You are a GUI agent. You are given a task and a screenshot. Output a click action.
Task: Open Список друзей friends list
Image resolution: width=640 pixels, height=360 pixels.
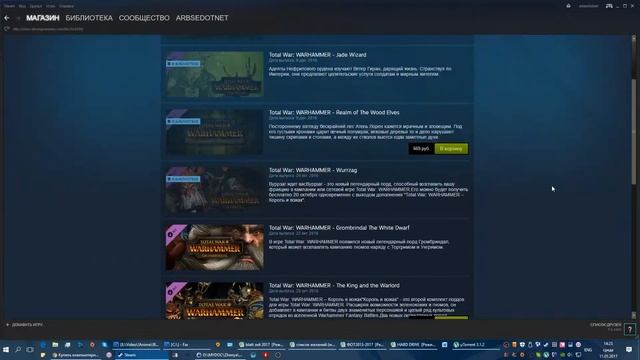605,325
